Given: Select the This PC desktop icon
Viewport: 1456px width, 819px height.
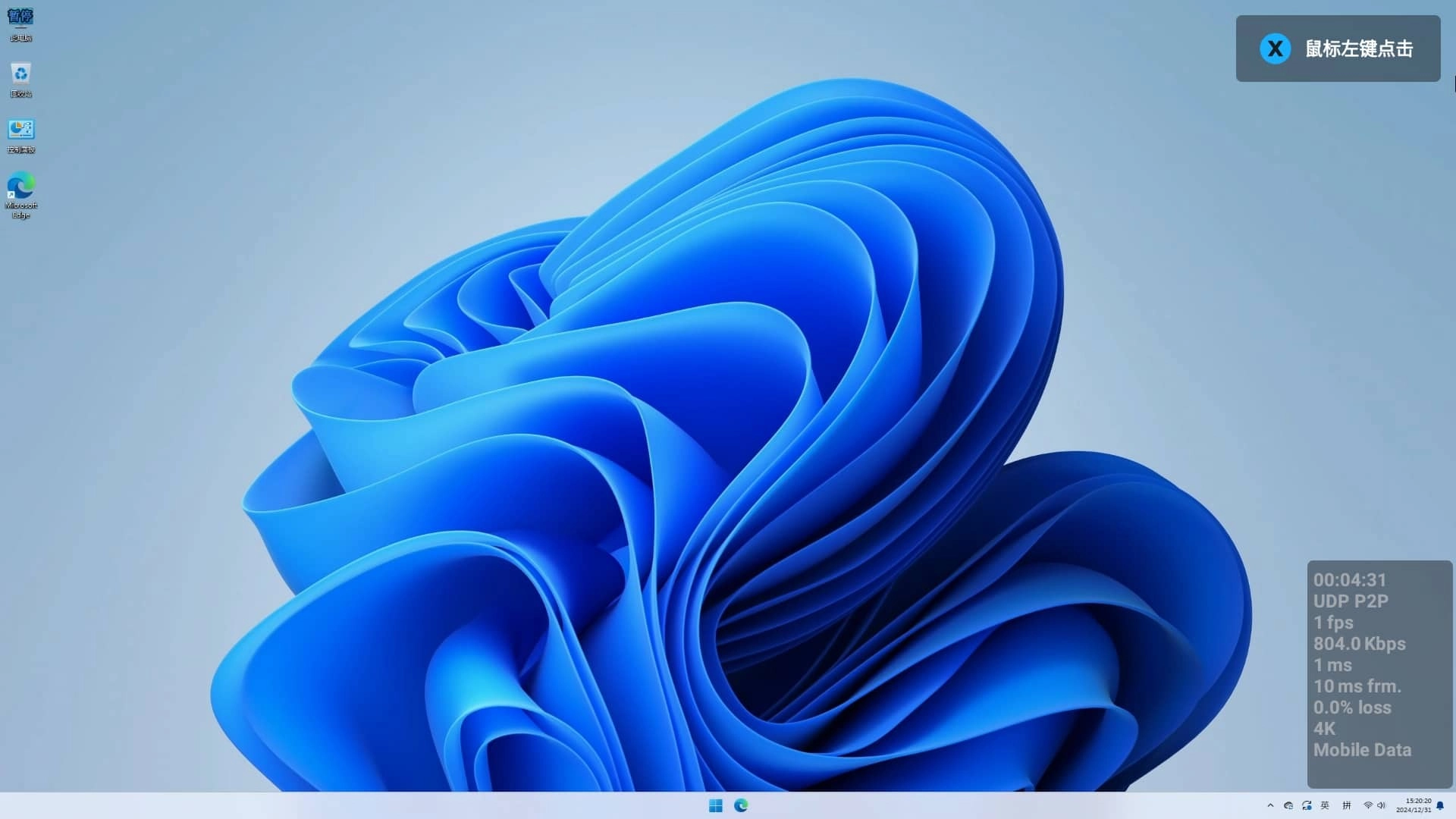Looking at the screenshot, I should pyautogui.click(x=20, y=23).
